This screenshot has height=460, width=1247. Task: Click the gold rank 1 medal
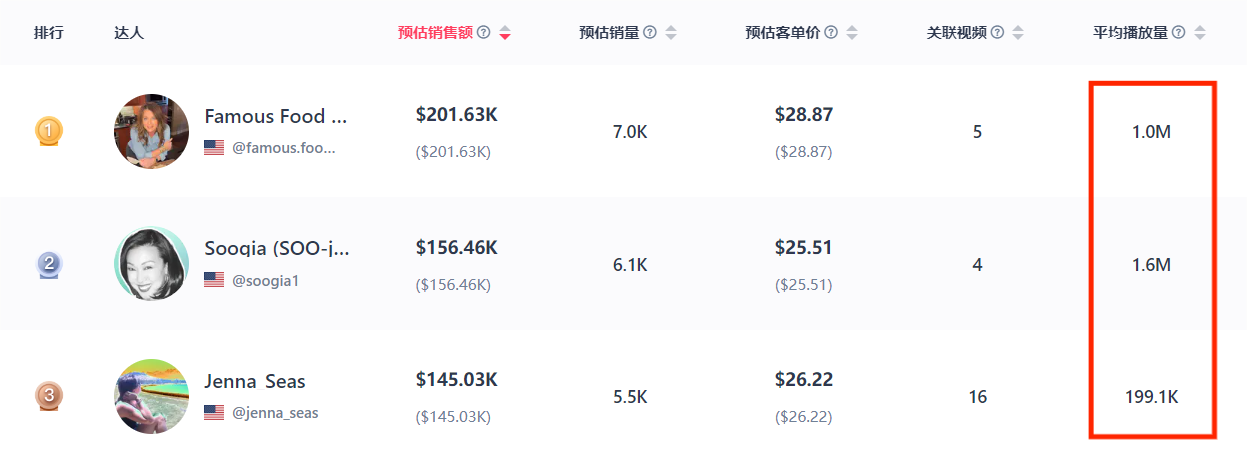(x=49, y=131)
